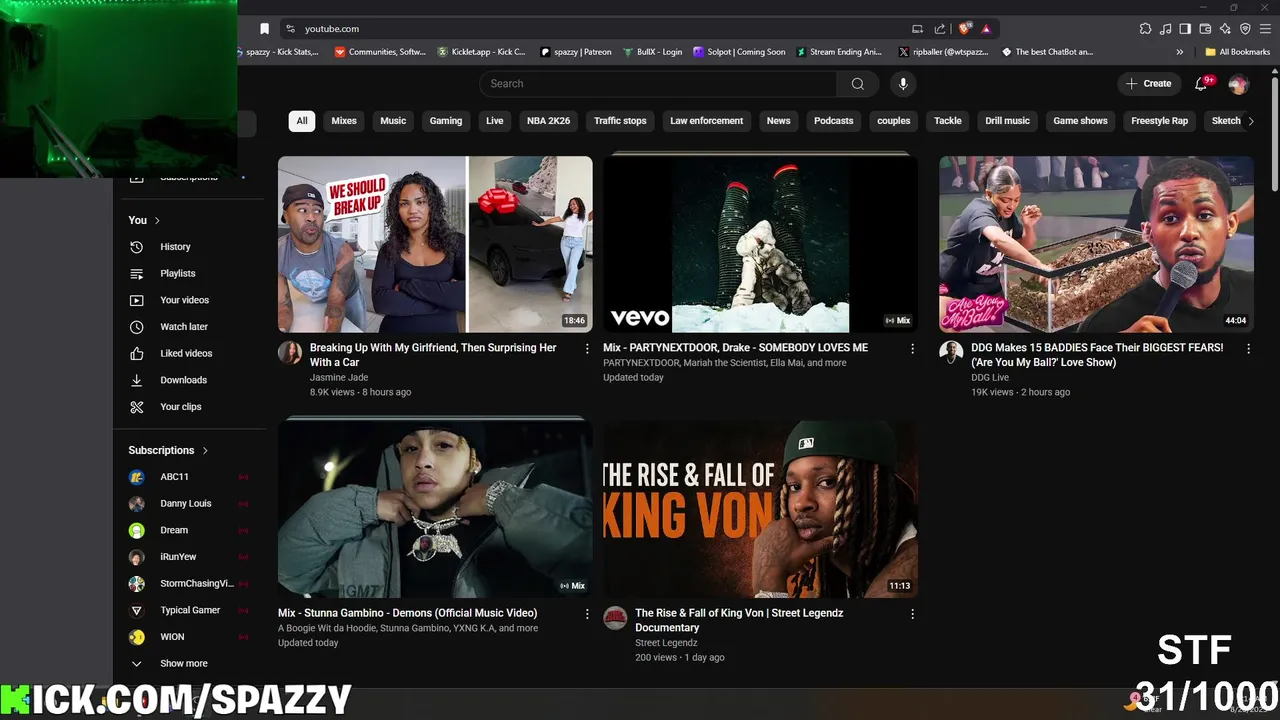Open options menu for DDG video
Screen dimensions: 1280x720
tap(1248, 348)
